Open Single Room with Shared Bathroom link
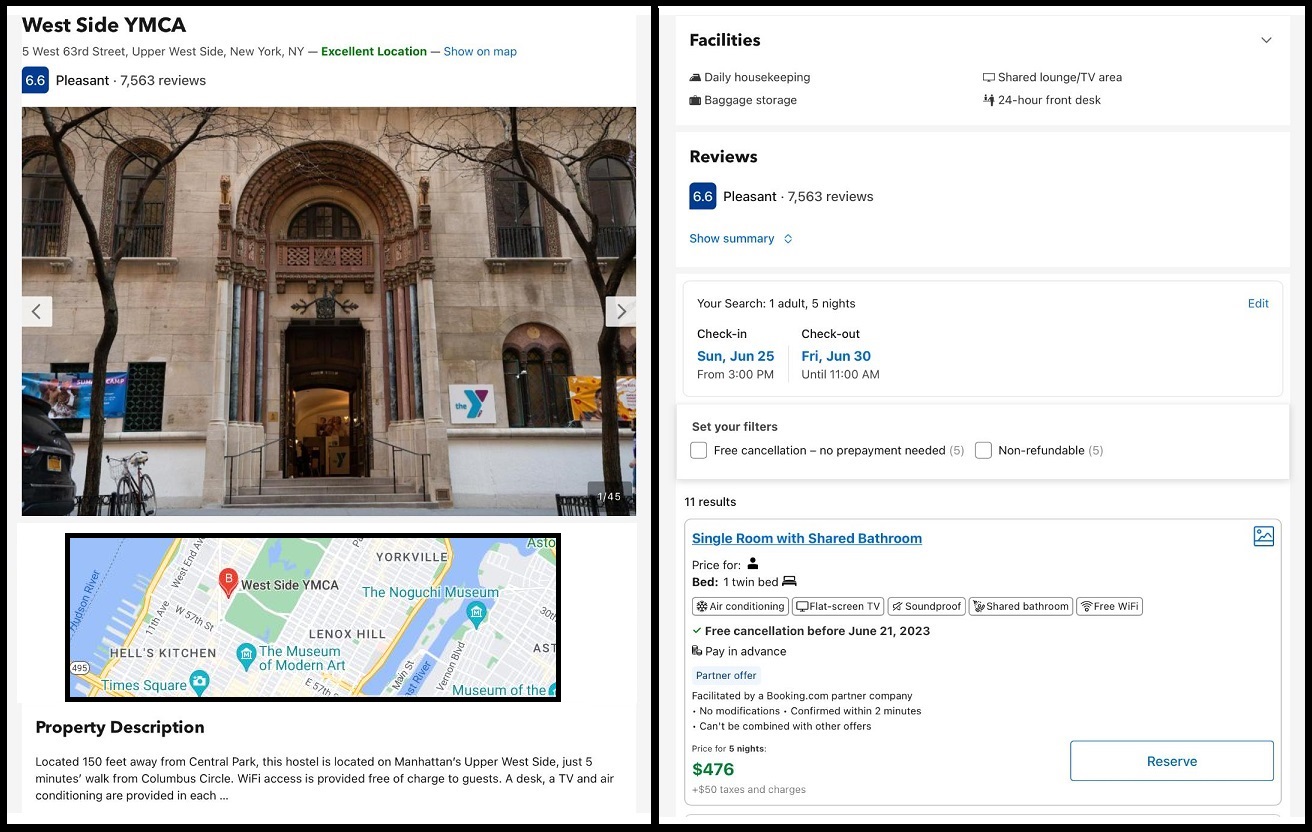Image resolution: width=1312 pixels, height=832 pixels. pos(807,538)
